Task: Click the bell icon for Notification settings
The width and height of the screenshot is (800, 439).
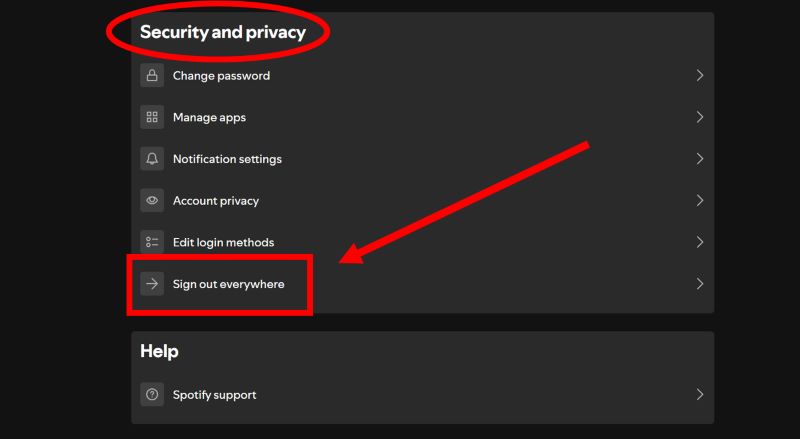Action: pyautogui.click(x=152, y=159)
